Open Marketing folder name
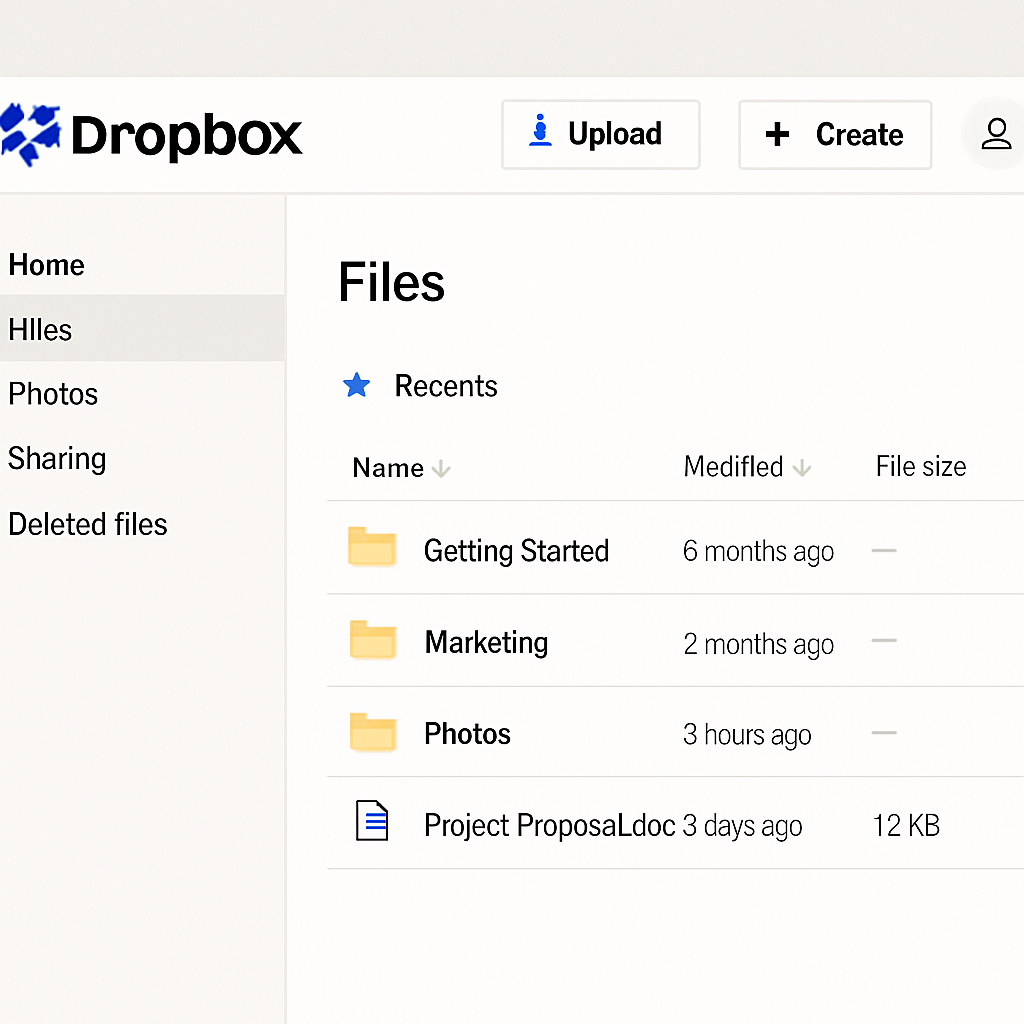 [x=487, y=643]
